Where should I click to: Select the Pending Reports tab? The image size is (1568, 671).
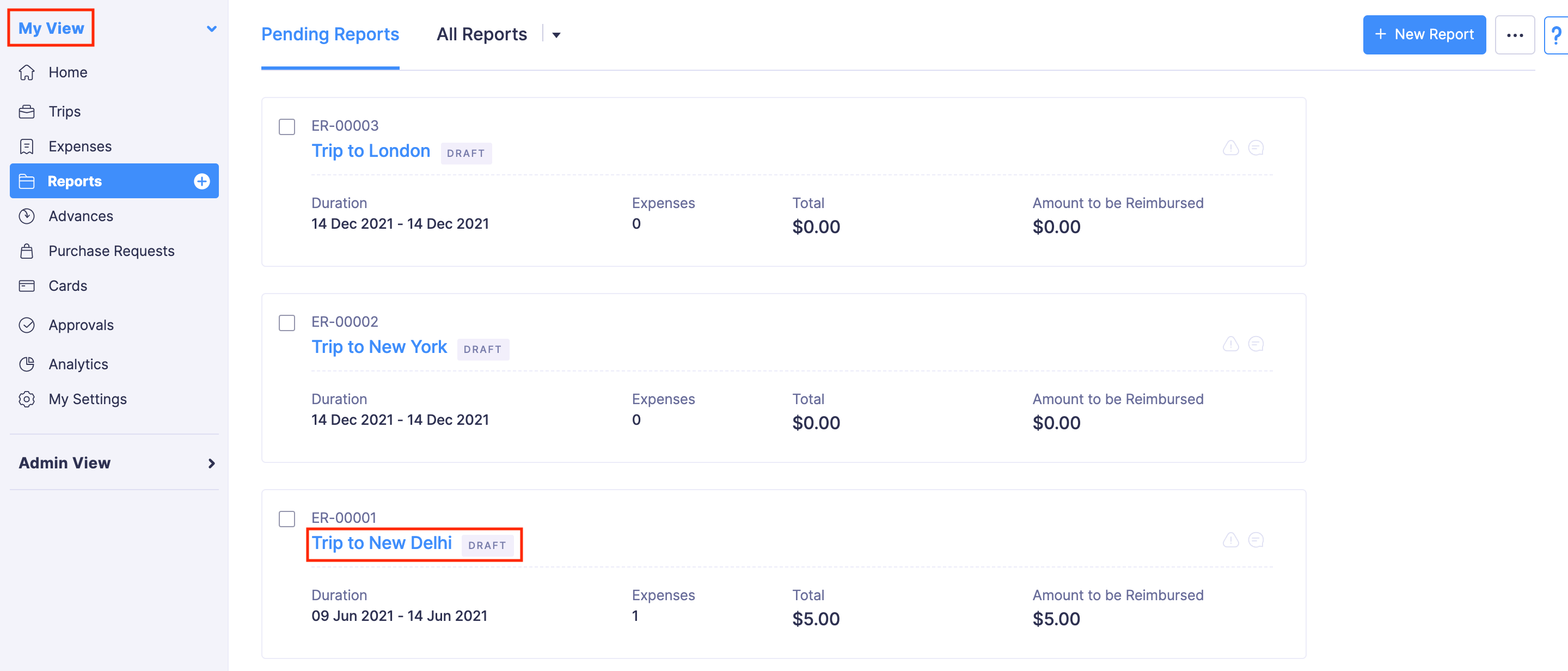point(329,34)
